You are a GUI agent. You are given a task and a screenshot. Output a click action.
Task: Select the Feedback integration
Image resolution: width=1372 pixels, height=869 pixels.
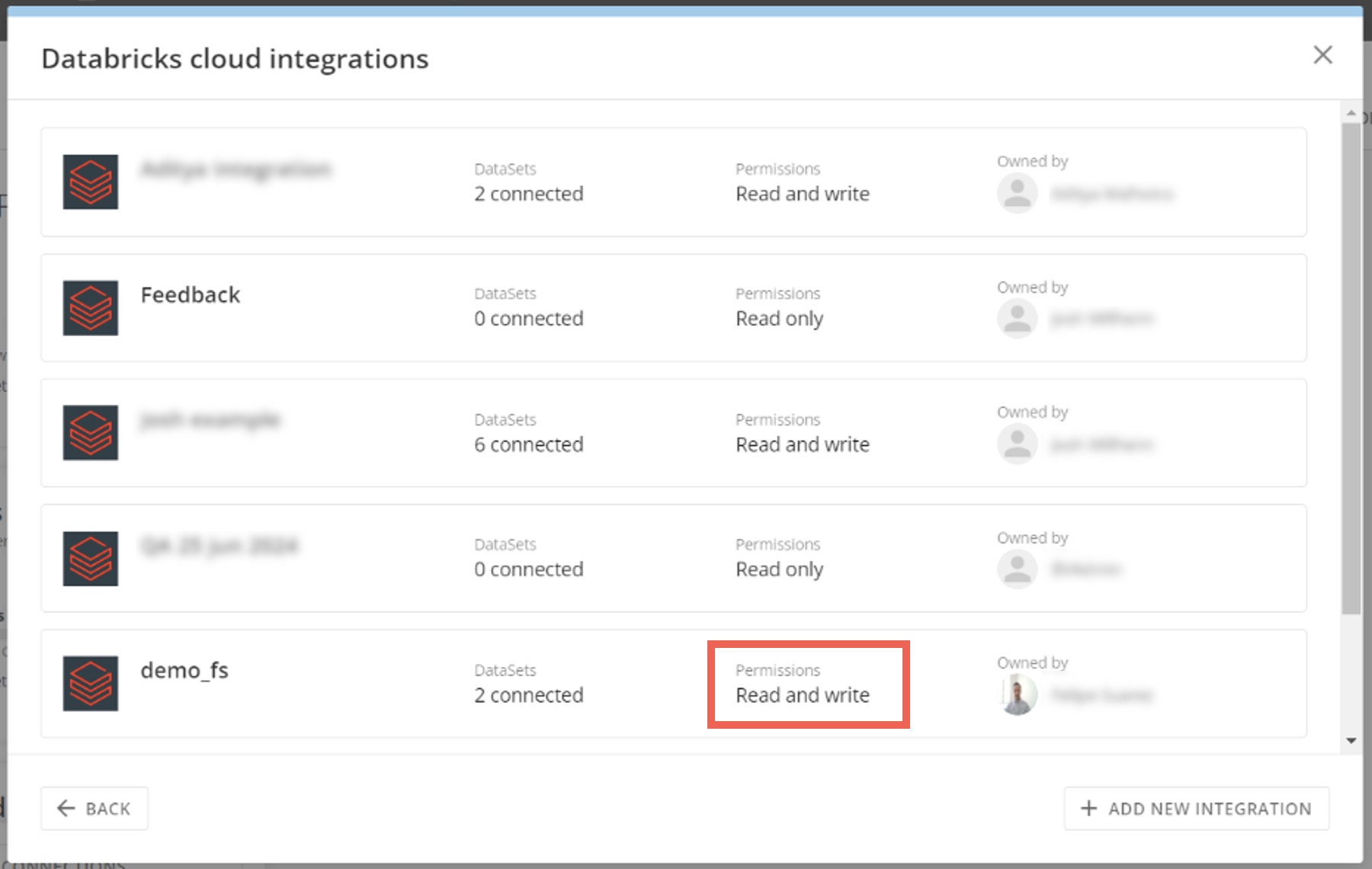click(x=190, y=295)
